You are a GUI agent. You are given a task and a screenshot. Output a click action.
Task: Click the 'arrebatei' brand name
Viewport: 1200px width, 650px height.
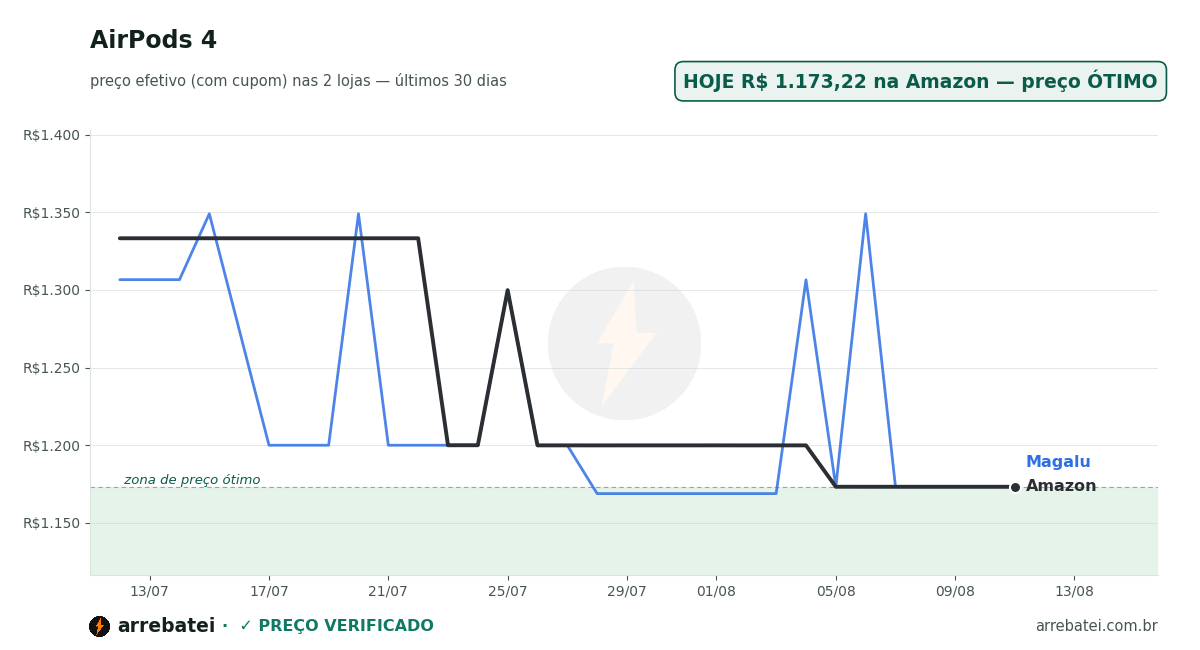point(166,626)
